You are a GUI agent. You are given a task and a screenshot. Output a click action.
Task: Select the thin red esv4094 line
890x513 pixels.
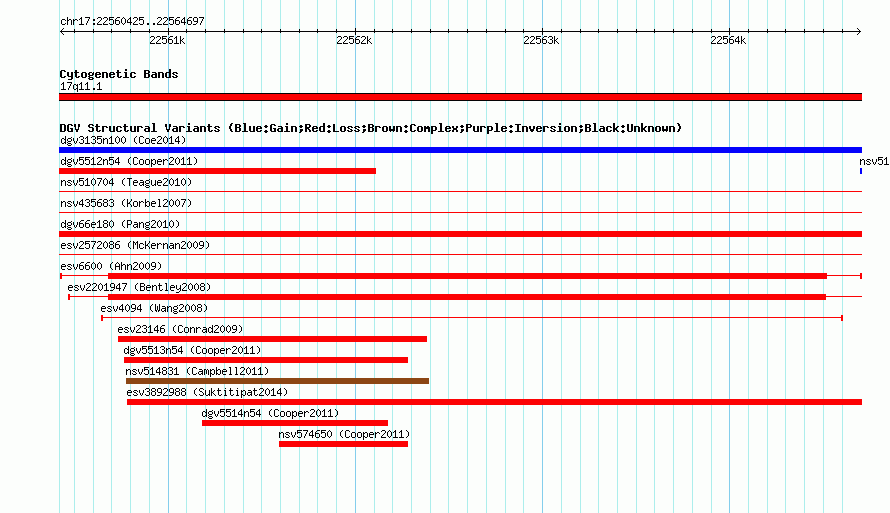472,318
